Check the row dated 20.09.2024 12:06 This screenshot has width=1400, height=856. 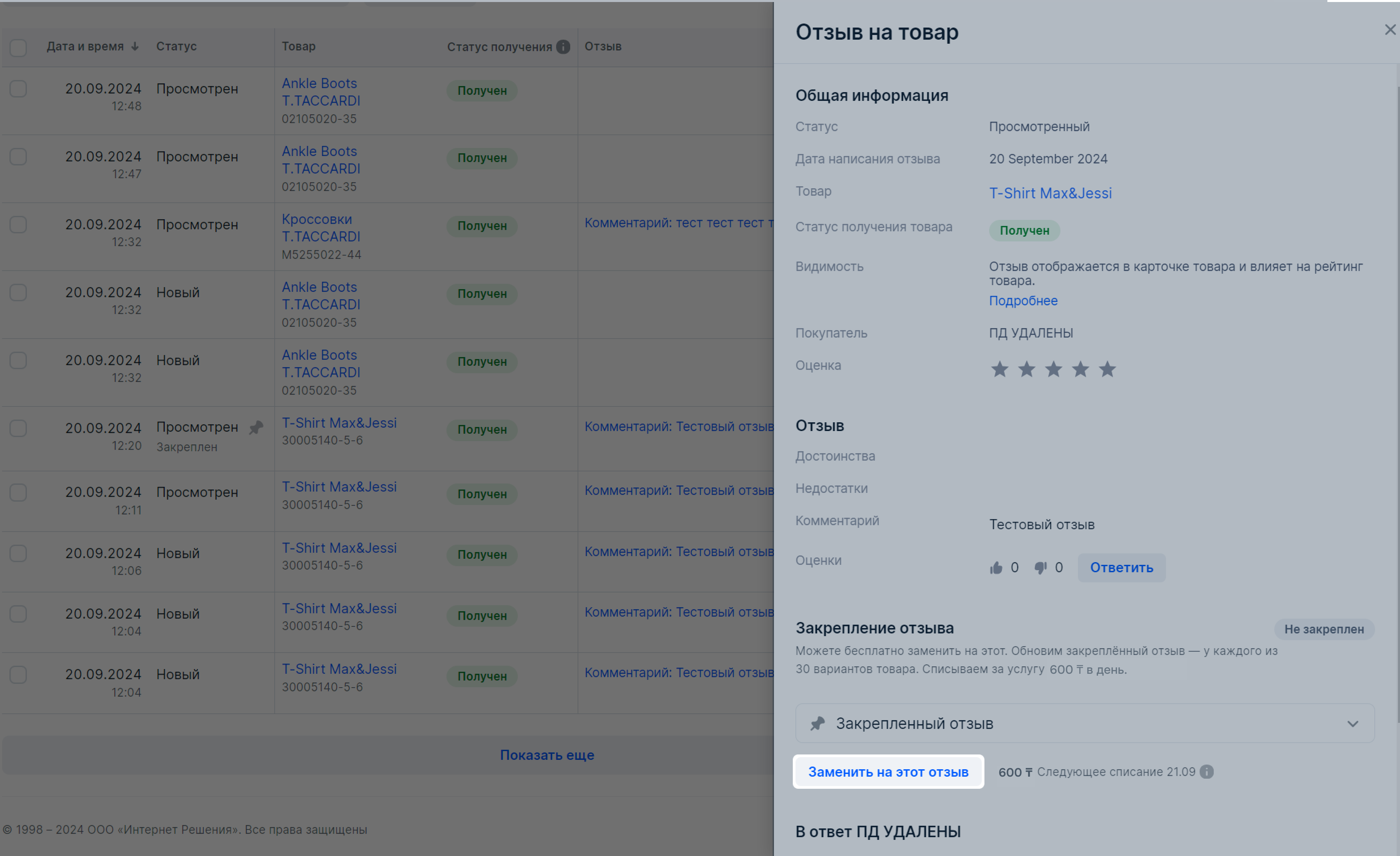[18, 553]
